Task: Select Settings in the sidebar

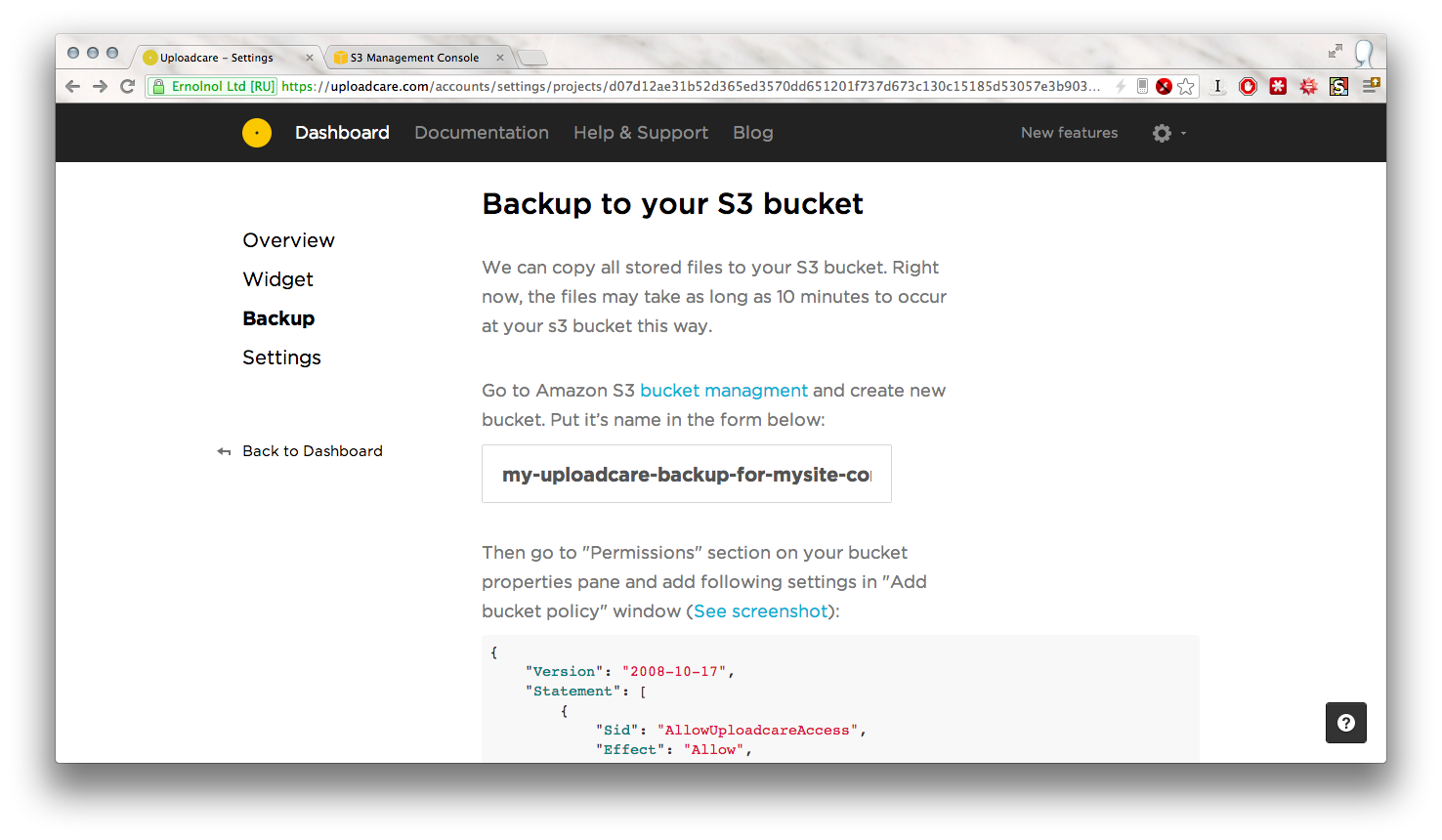Action: pyautogui.click(x=281, y=357)
